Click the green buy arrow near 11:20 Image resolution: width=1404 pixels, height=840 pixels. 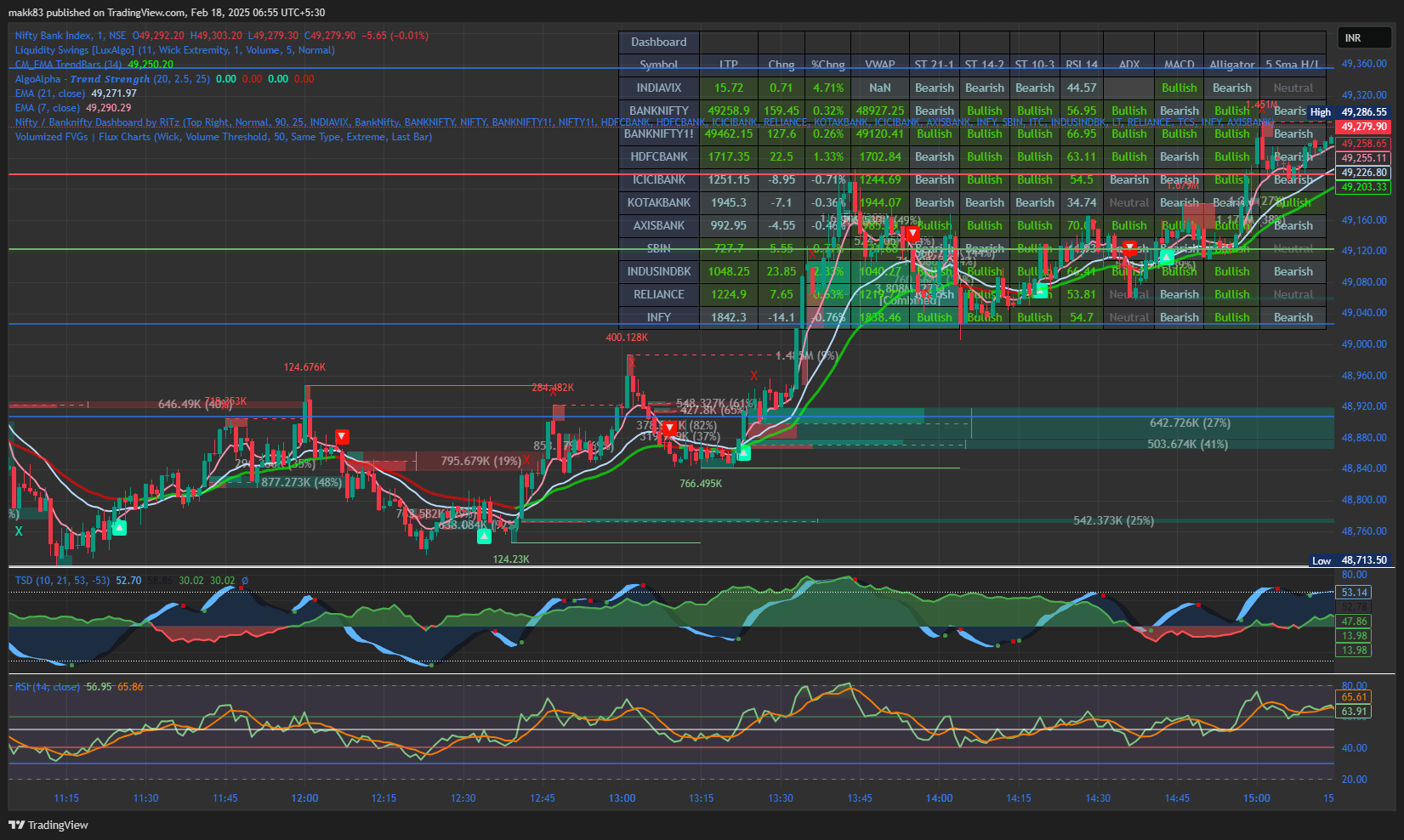coord(119,528)
